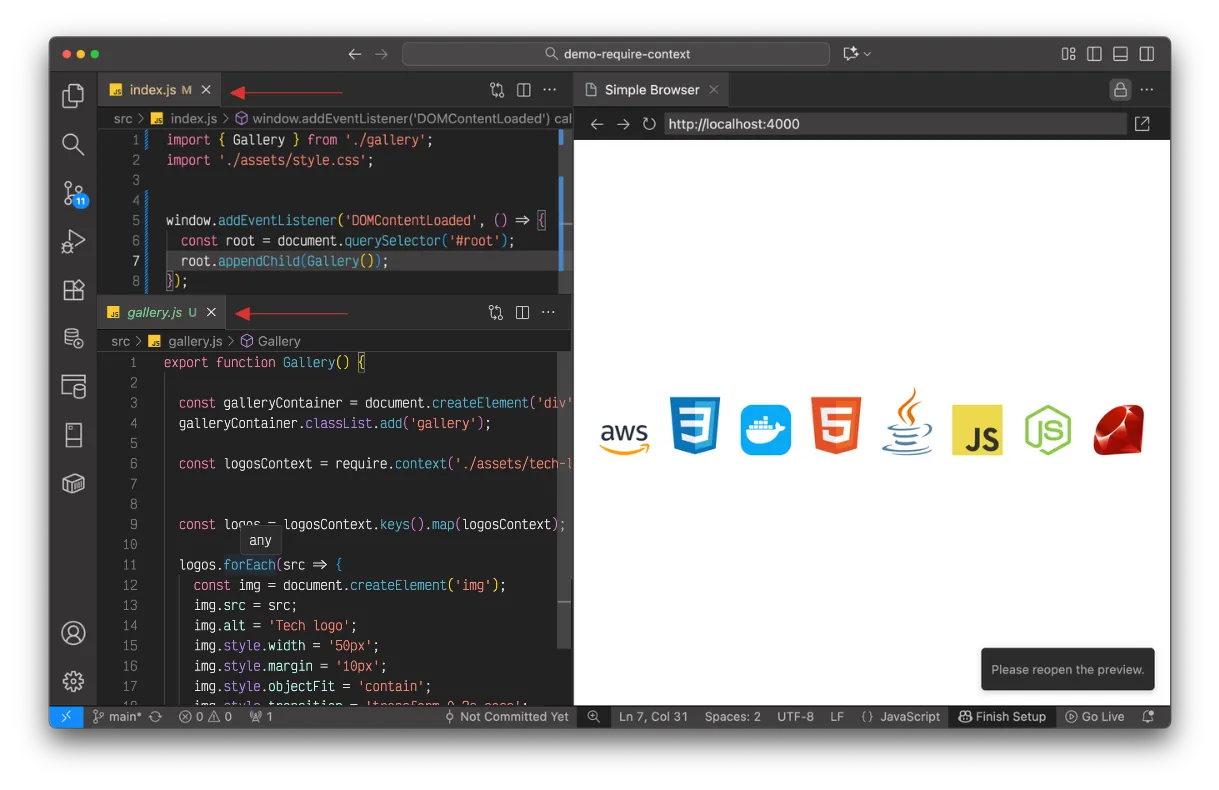Select the Simple Browser tab
Viewport: 1219px width, 790px height.
(651, 90)
